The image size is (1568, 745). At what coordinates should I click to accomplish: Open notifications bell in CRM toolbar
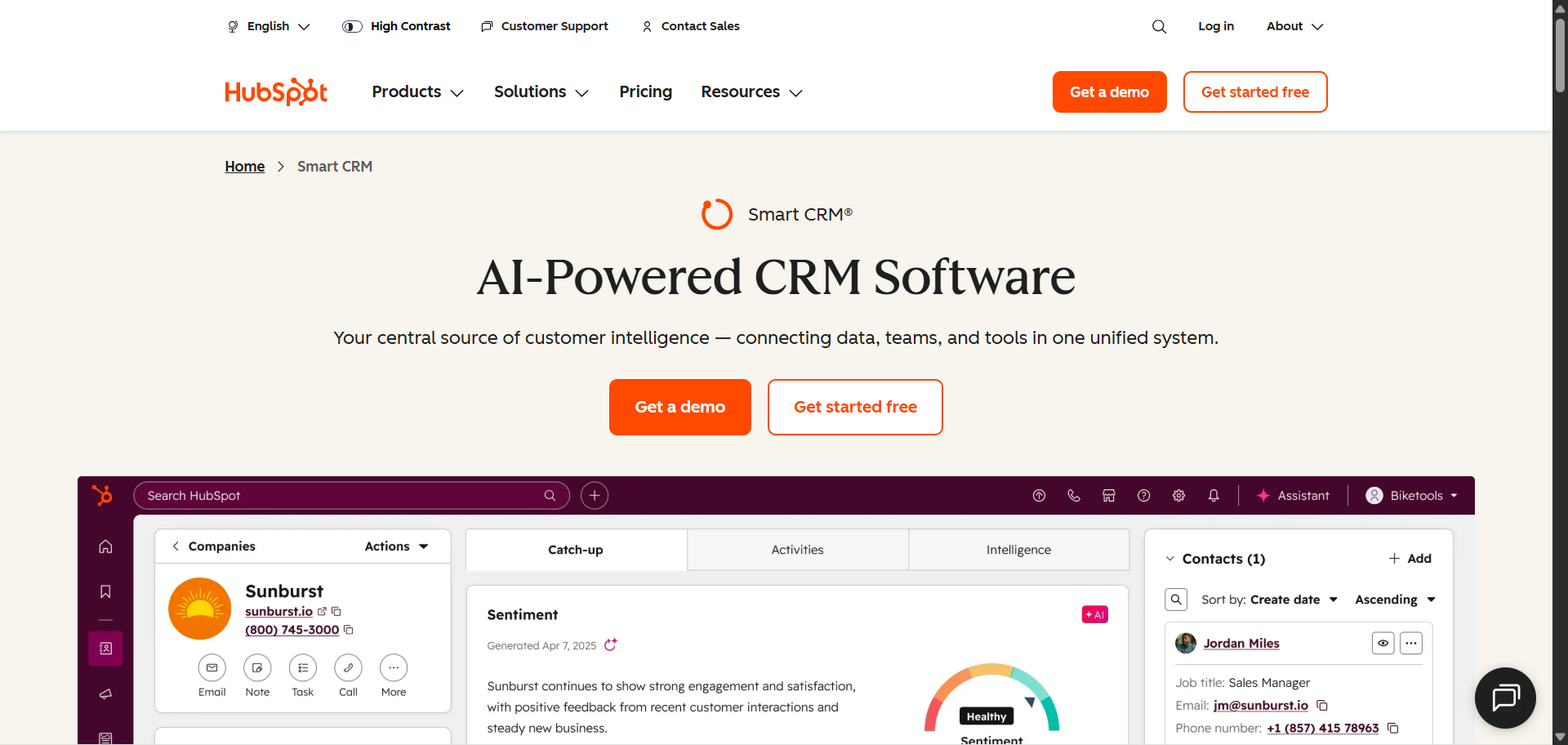click(x=1214, y=496)
